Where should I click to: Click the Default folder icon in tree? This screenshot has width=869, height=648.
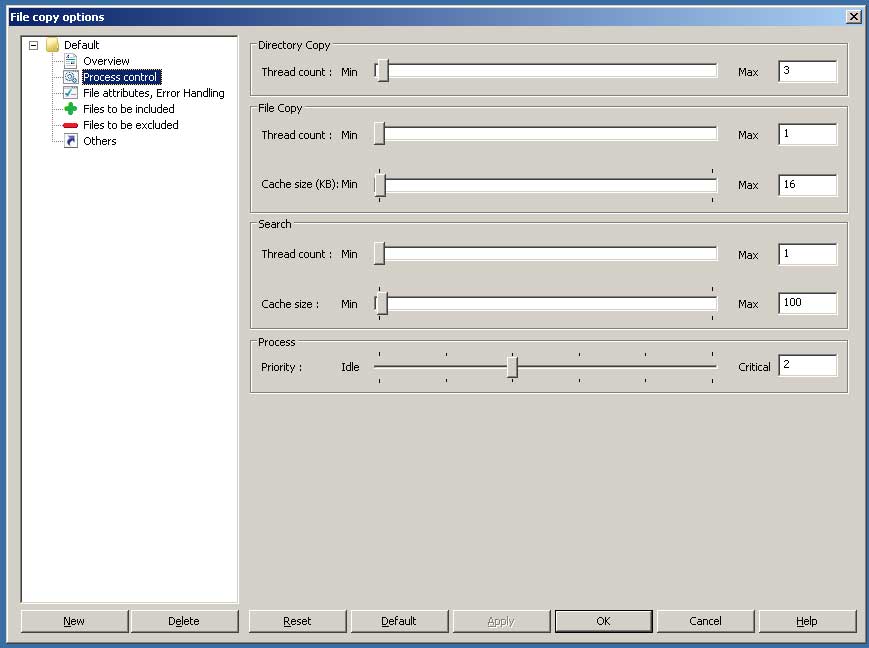(x=52, y=45)
